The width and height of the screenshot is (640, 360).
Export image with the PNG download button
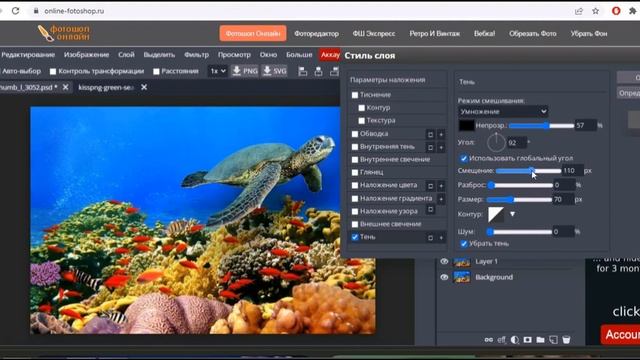pyautogui.click(x=244, y=71)
